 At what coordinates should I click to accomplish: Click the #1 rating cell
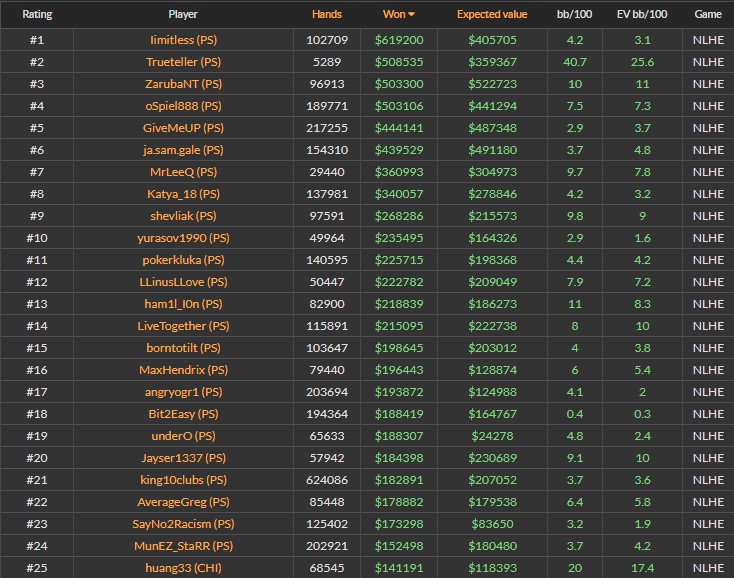[37, 40]
